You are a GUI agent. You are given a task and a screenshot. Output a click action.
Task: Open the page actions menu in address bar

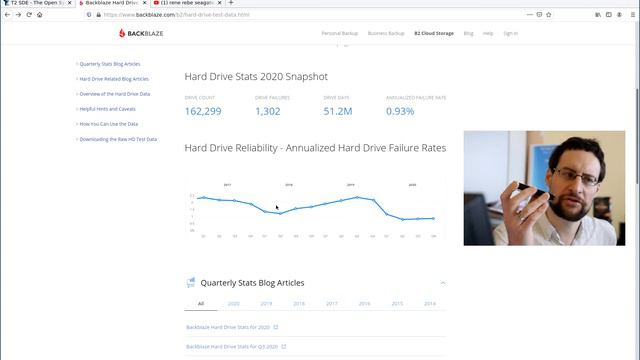coord(530,15)
